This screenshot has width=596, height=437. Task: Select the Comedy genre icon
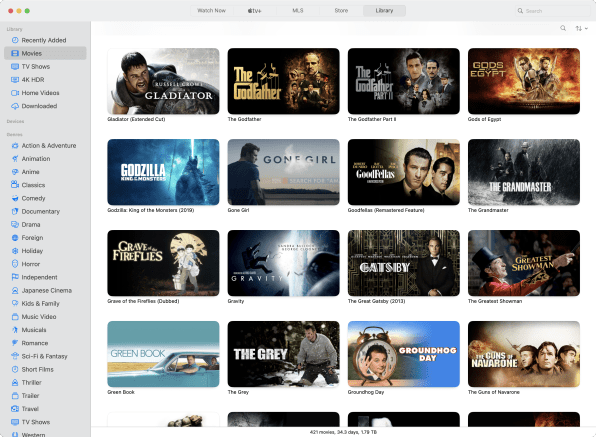(15, 198)
